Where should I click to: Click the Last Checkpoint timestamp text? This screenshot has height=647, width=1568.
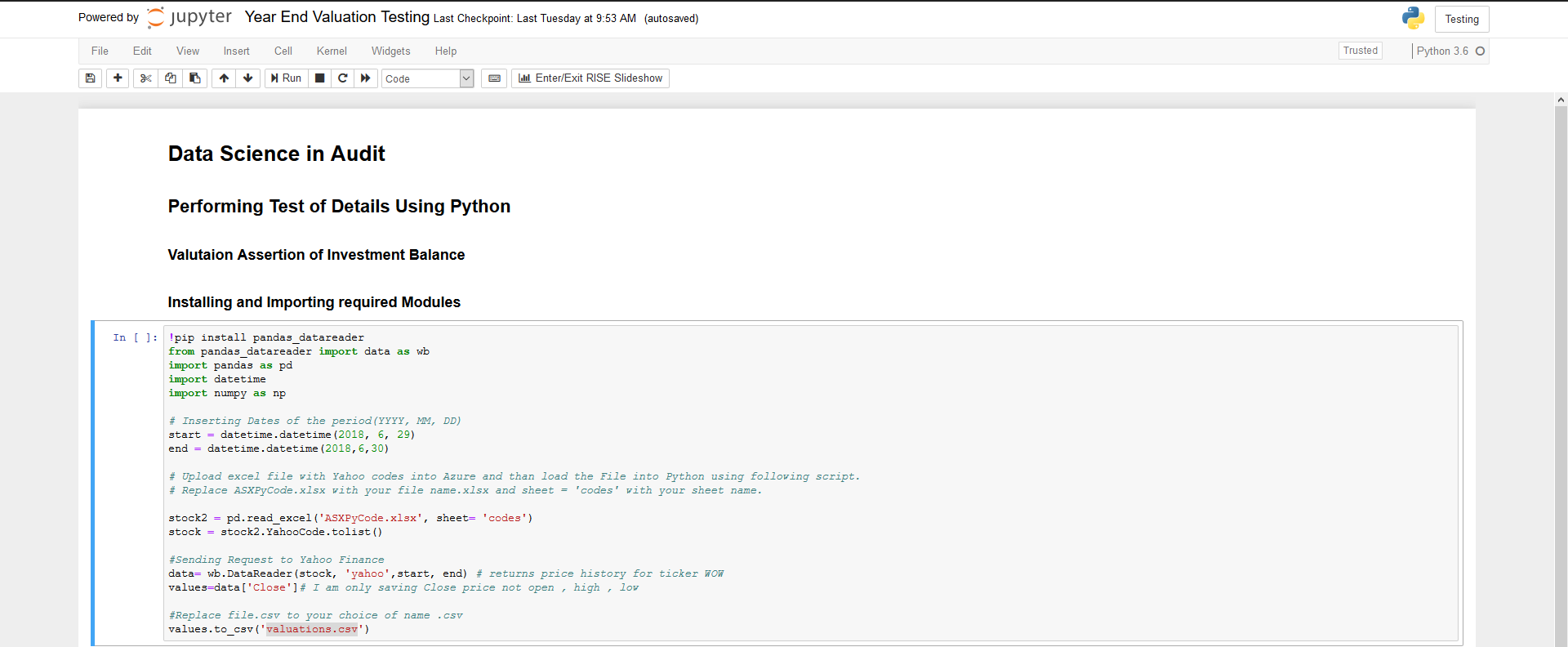(535, 19)
